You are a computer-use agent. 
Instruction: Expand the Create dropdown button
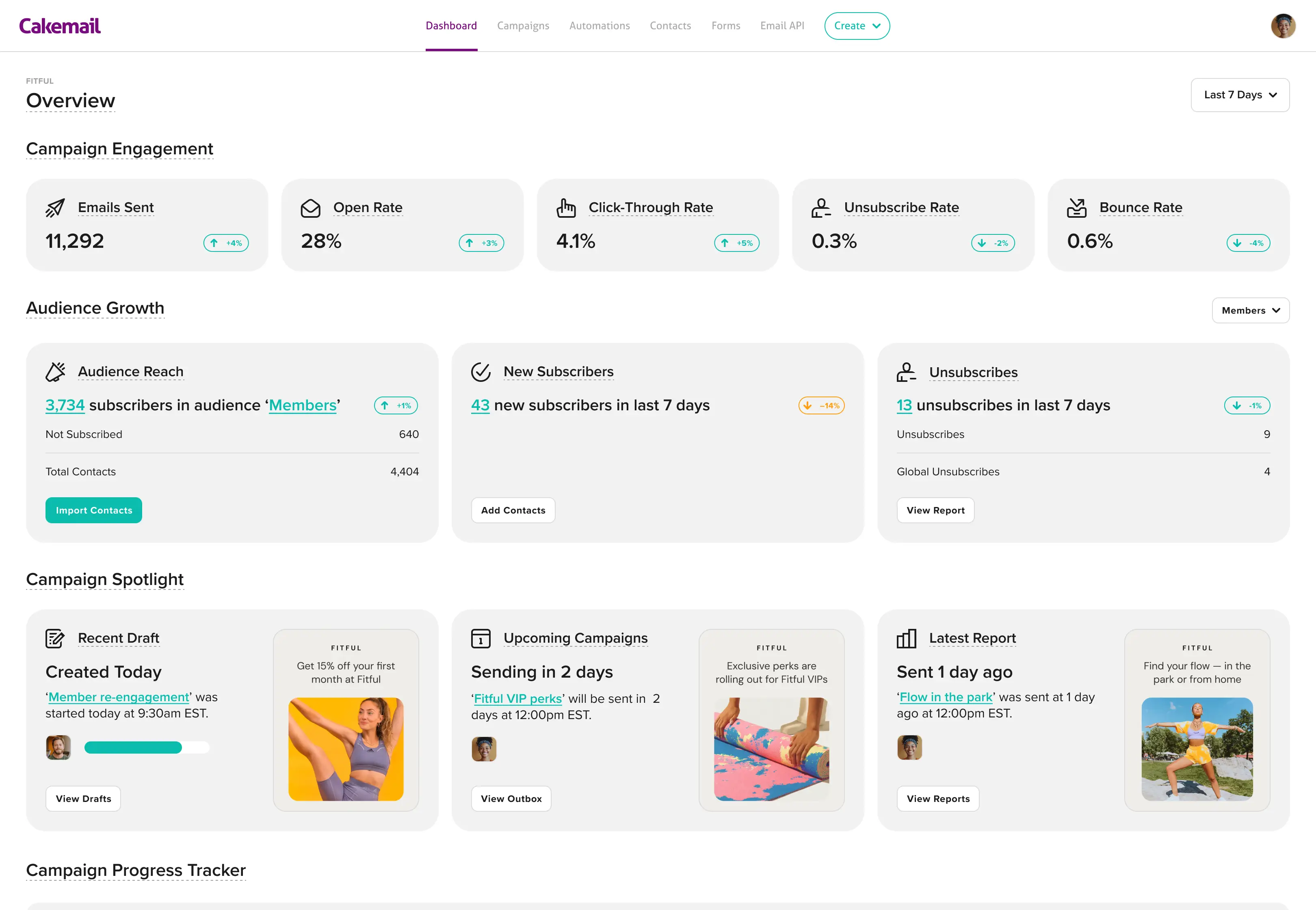(857, 26)
